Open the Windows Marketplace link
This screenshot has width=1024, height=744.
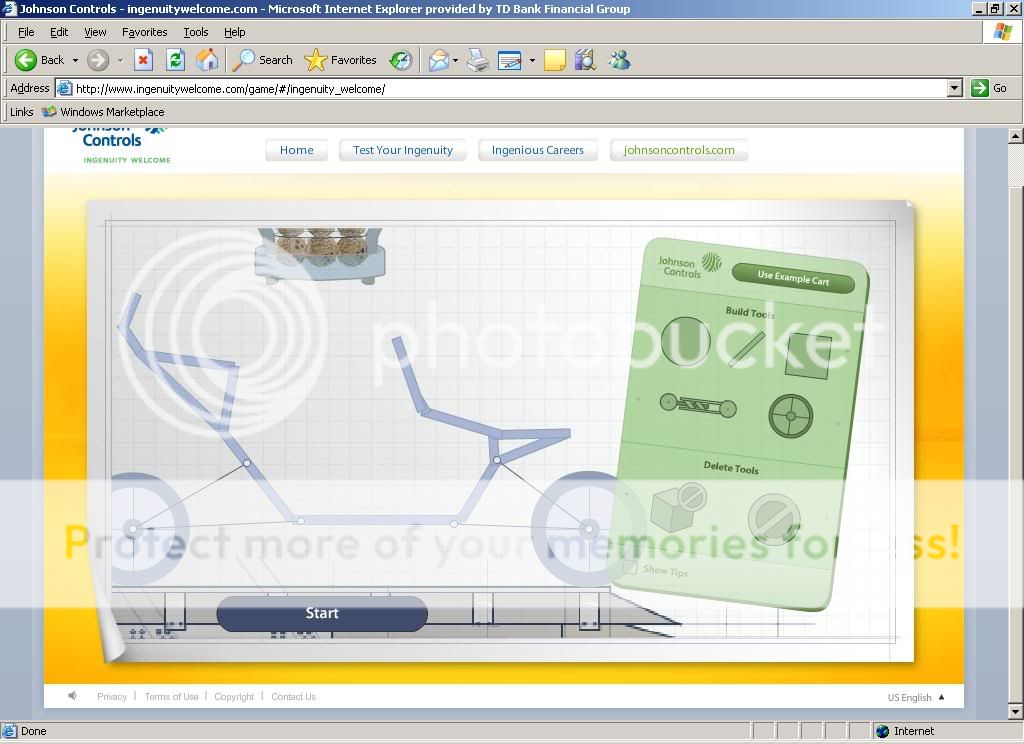pyautogui.click(x=103, y=112)
